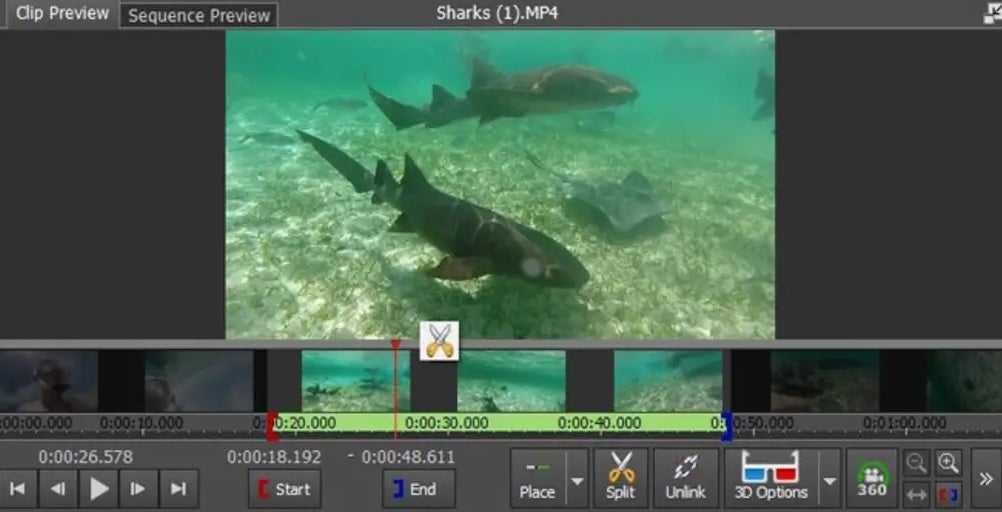Zoom timeline to the selected in/out region
The height and width of the screenshot is (512, 1002).
[x=948, y=493]
